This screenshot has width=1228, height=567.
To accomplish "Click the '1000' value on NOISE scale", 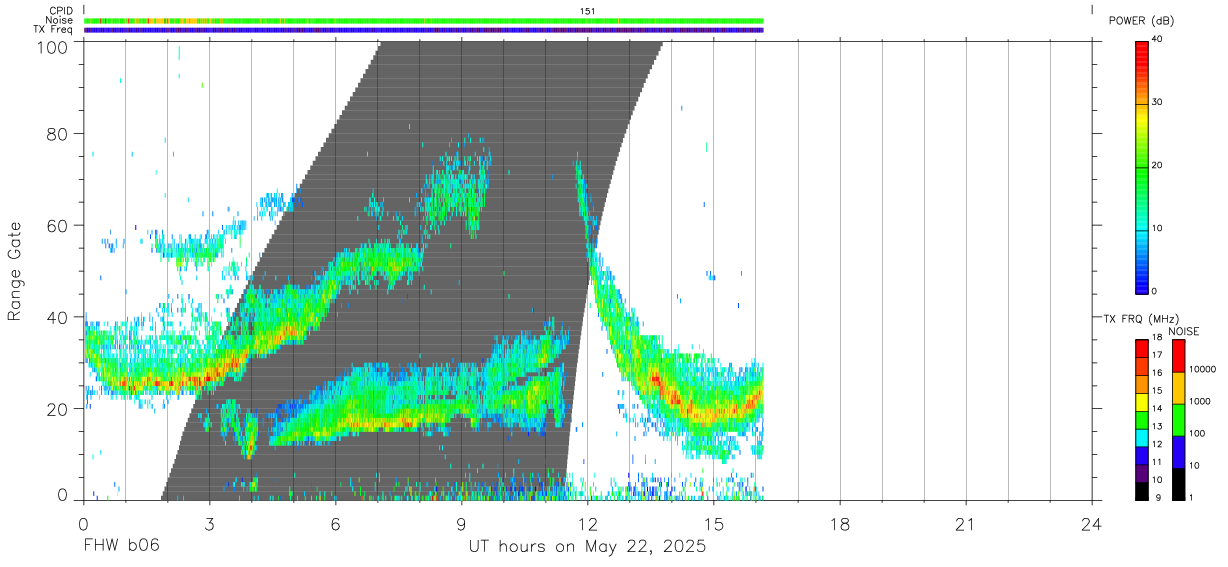I will 1202,401.
